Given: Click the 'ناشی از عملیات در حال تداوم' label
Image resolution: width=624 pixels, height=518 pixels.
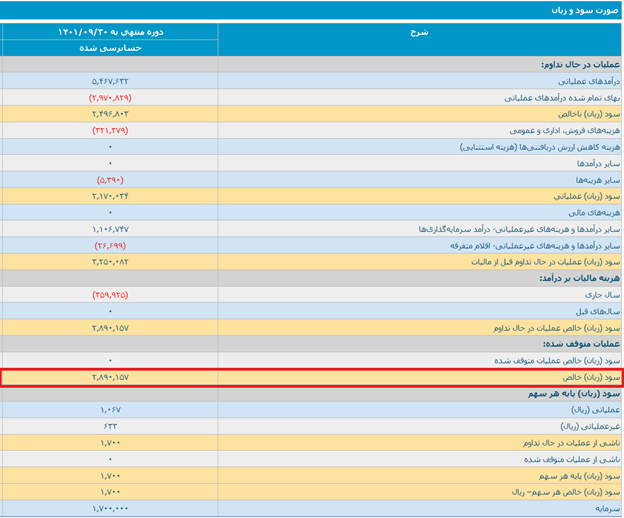Looking at the screenshot, I should 571,443.
